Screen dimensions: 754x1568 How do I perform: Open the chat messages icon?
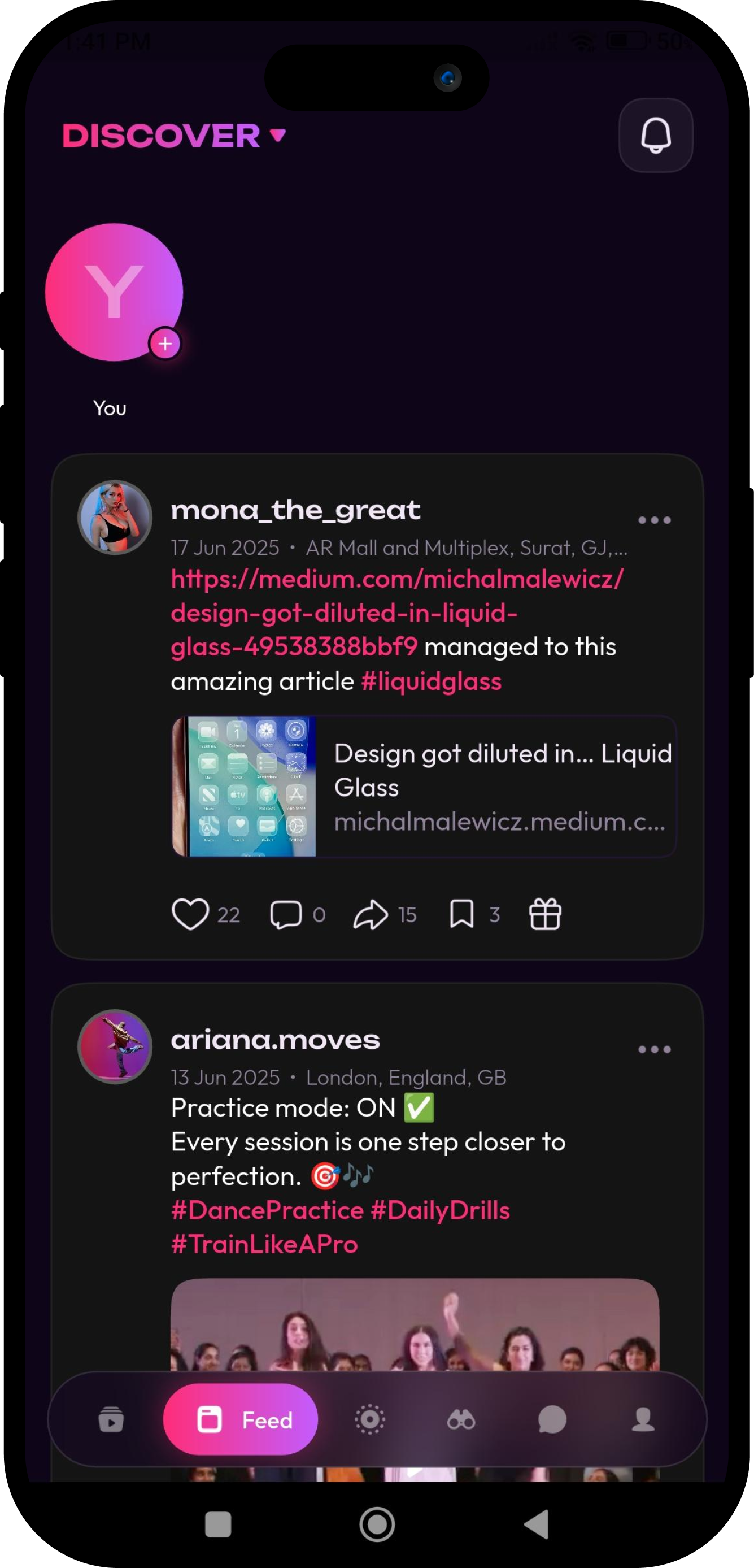click(x=551, y=1419)
